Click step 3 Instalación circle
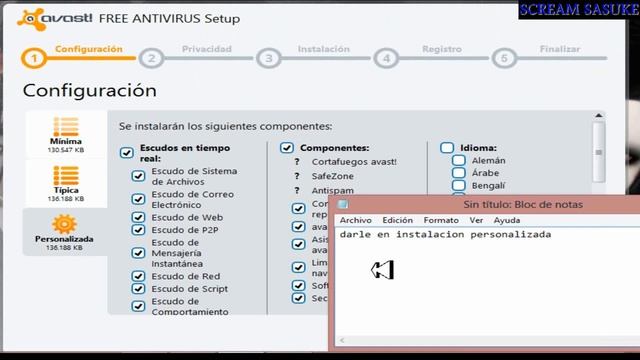This screenshot has height=360, width=640. point(269,58)
